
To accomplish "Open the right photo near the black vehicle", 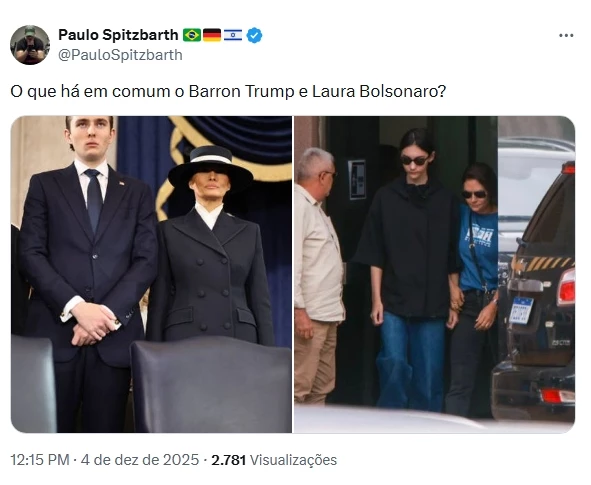I will pos(434,274).
